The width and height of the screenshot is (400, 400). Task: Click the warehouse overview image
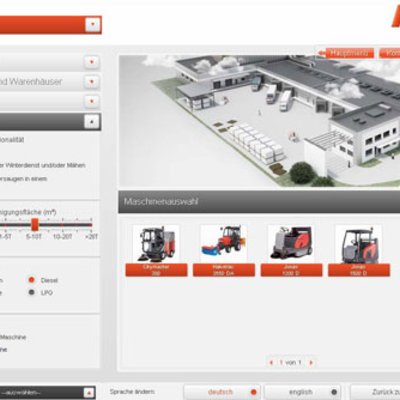[x=259, y=121]
